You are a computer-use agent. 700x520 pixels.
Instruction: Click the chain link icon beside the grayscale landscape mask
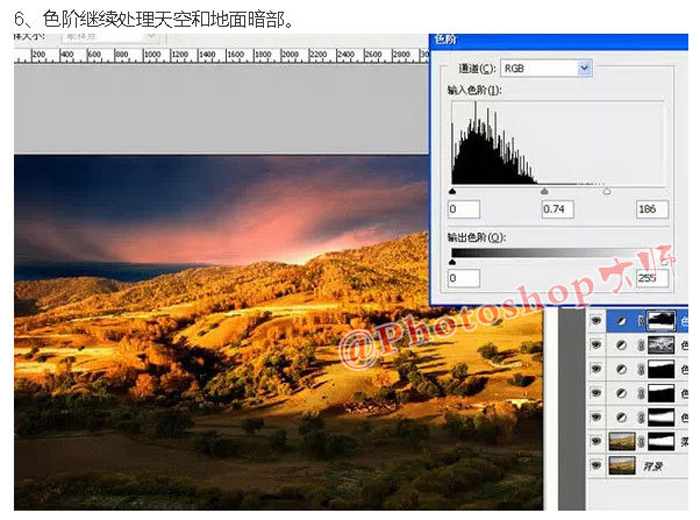point(641,345)
